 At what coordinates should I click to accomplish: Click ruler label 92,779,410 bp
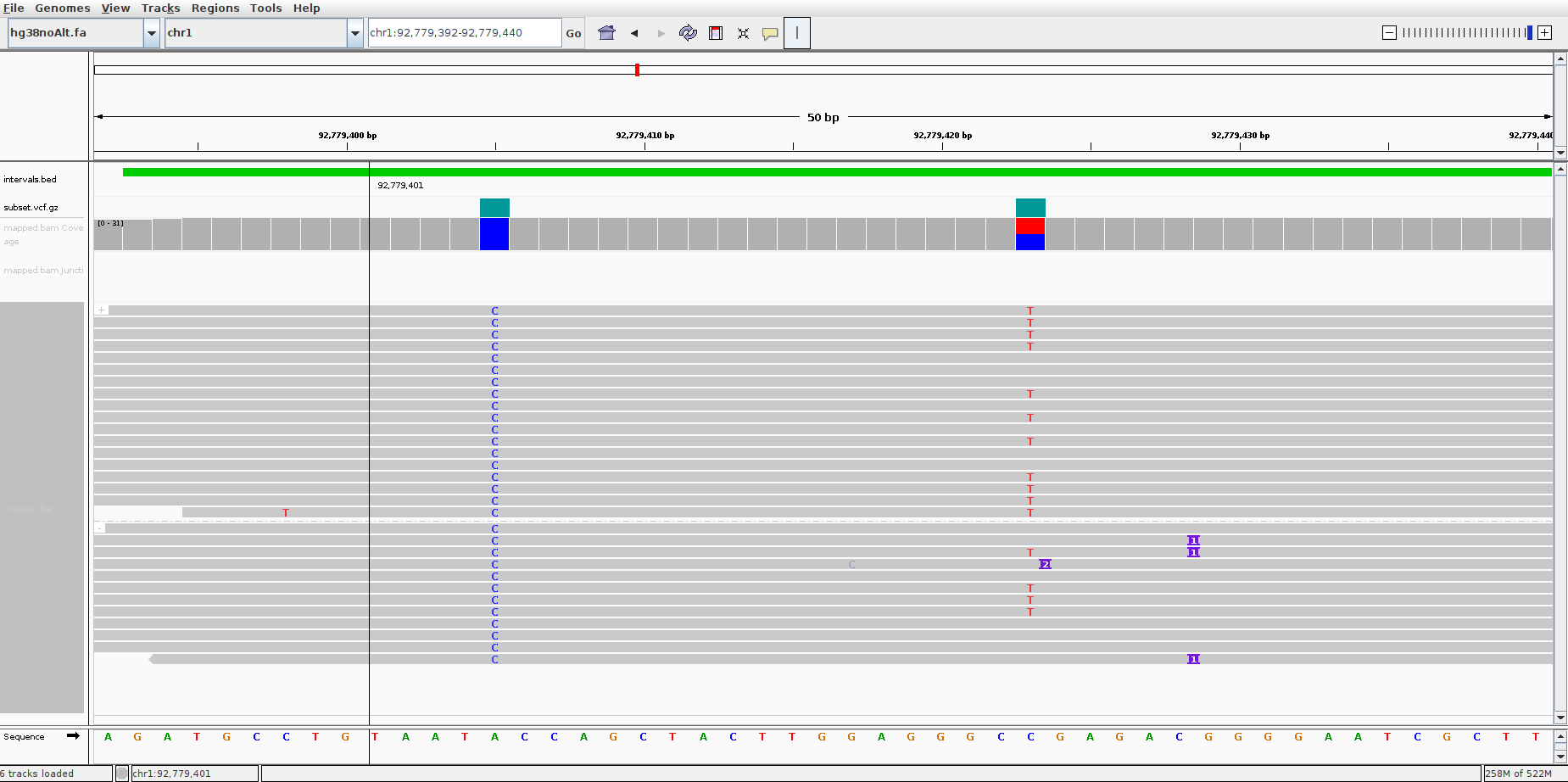(645, 135)
